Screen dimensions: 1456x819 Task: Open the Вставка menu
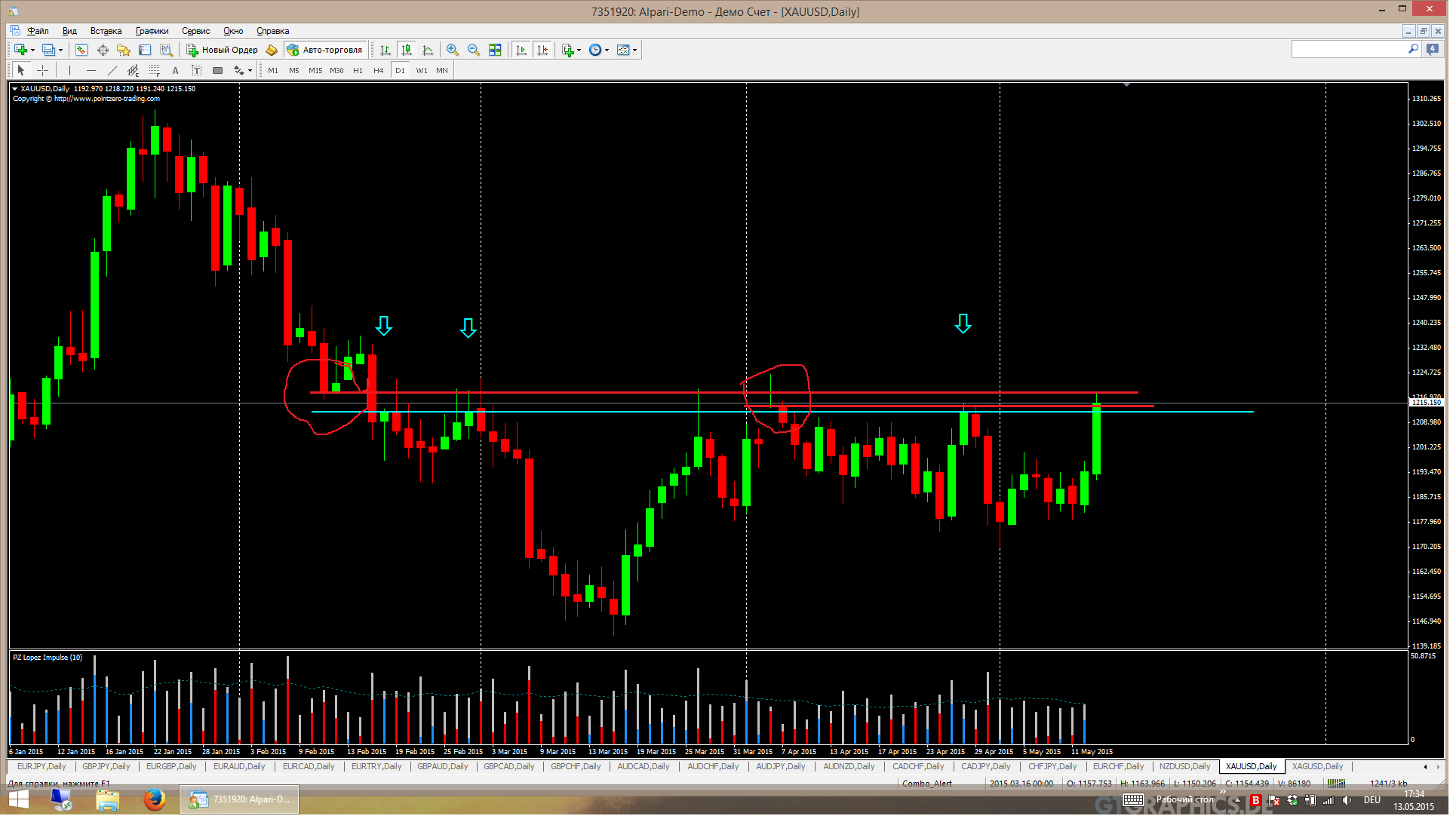106,31
